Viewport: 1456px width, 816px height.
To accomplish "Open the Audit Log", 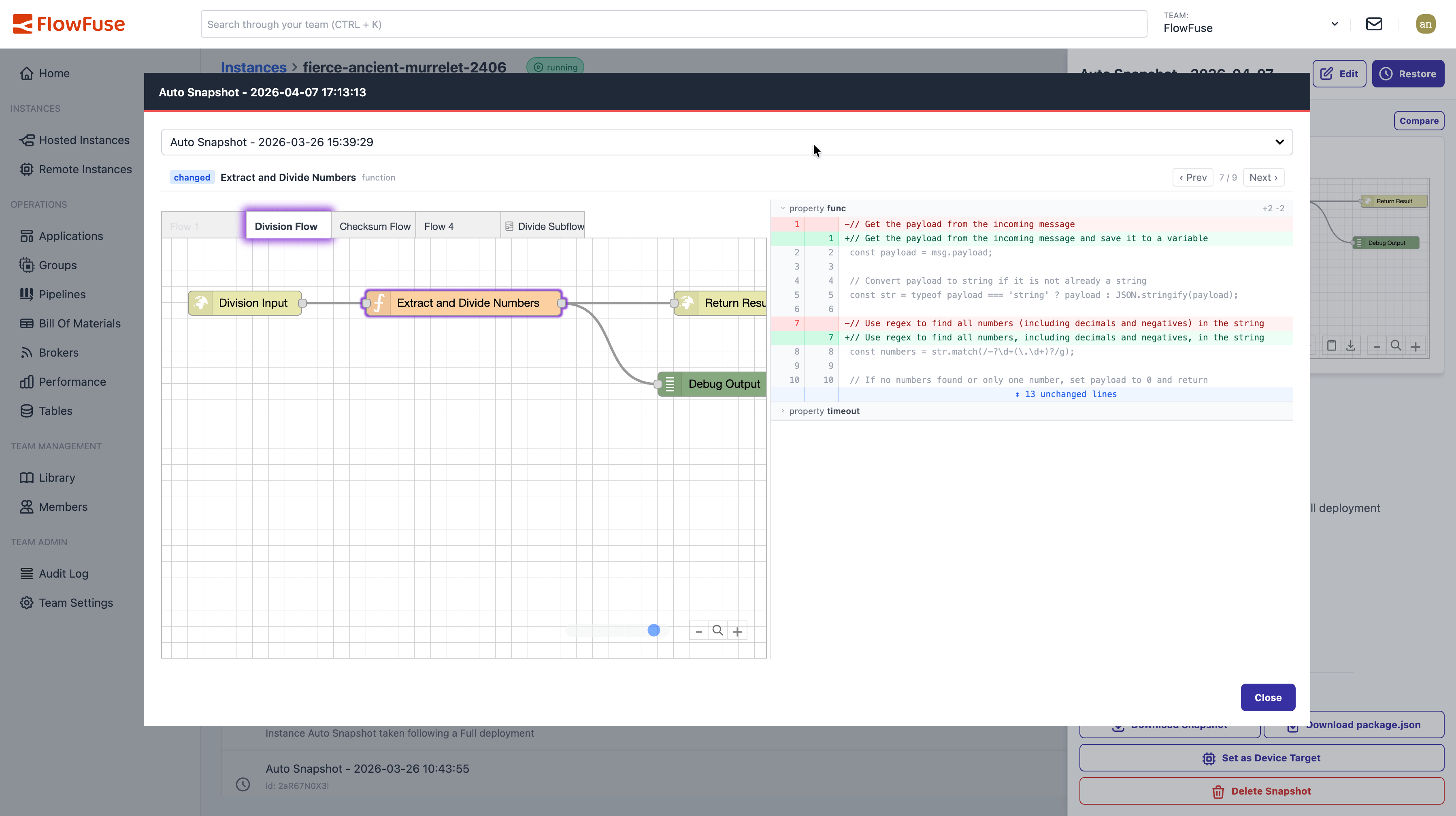I will pos(63,573).
